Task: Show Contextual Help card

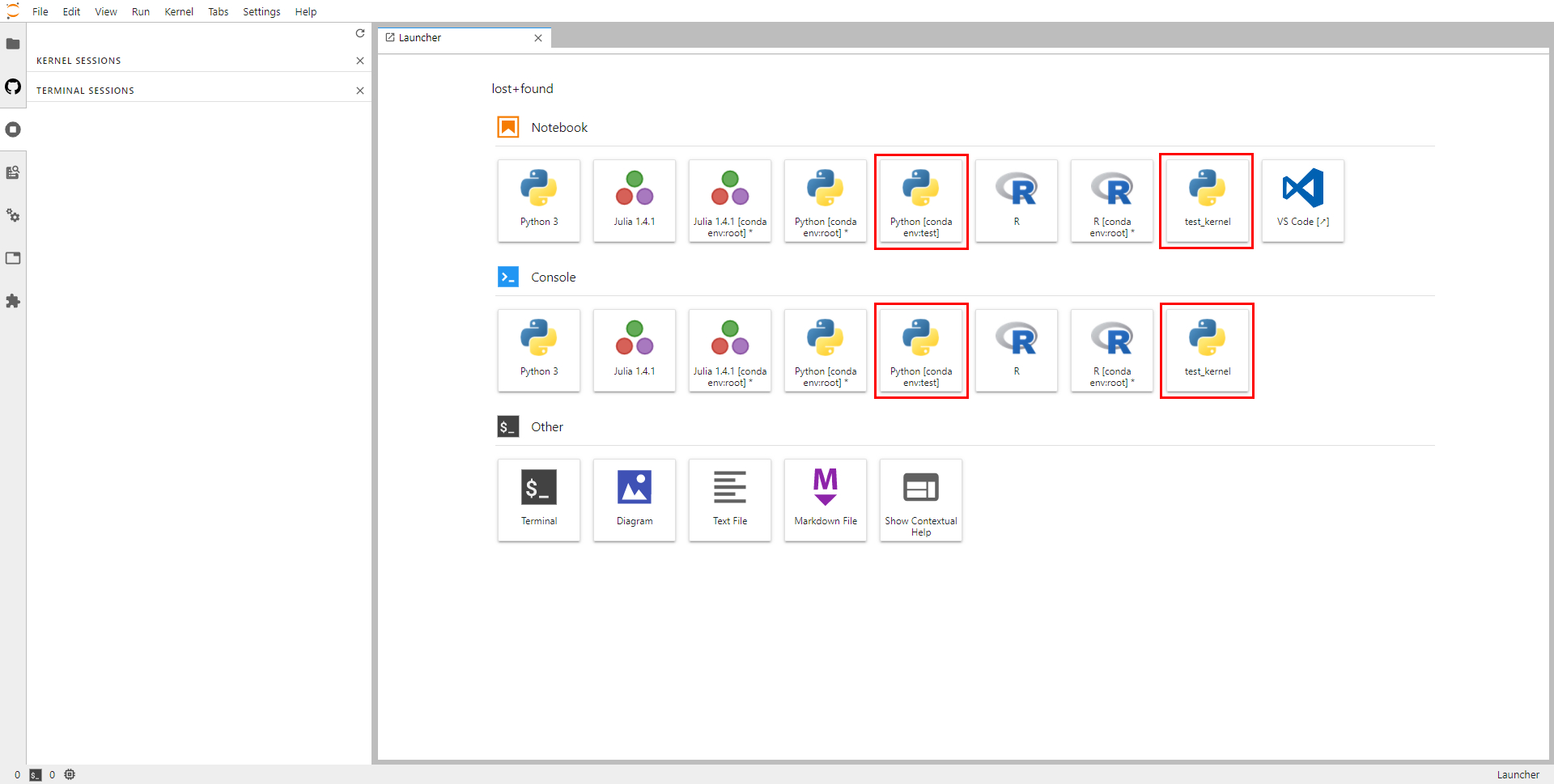Action: point(921,500)
